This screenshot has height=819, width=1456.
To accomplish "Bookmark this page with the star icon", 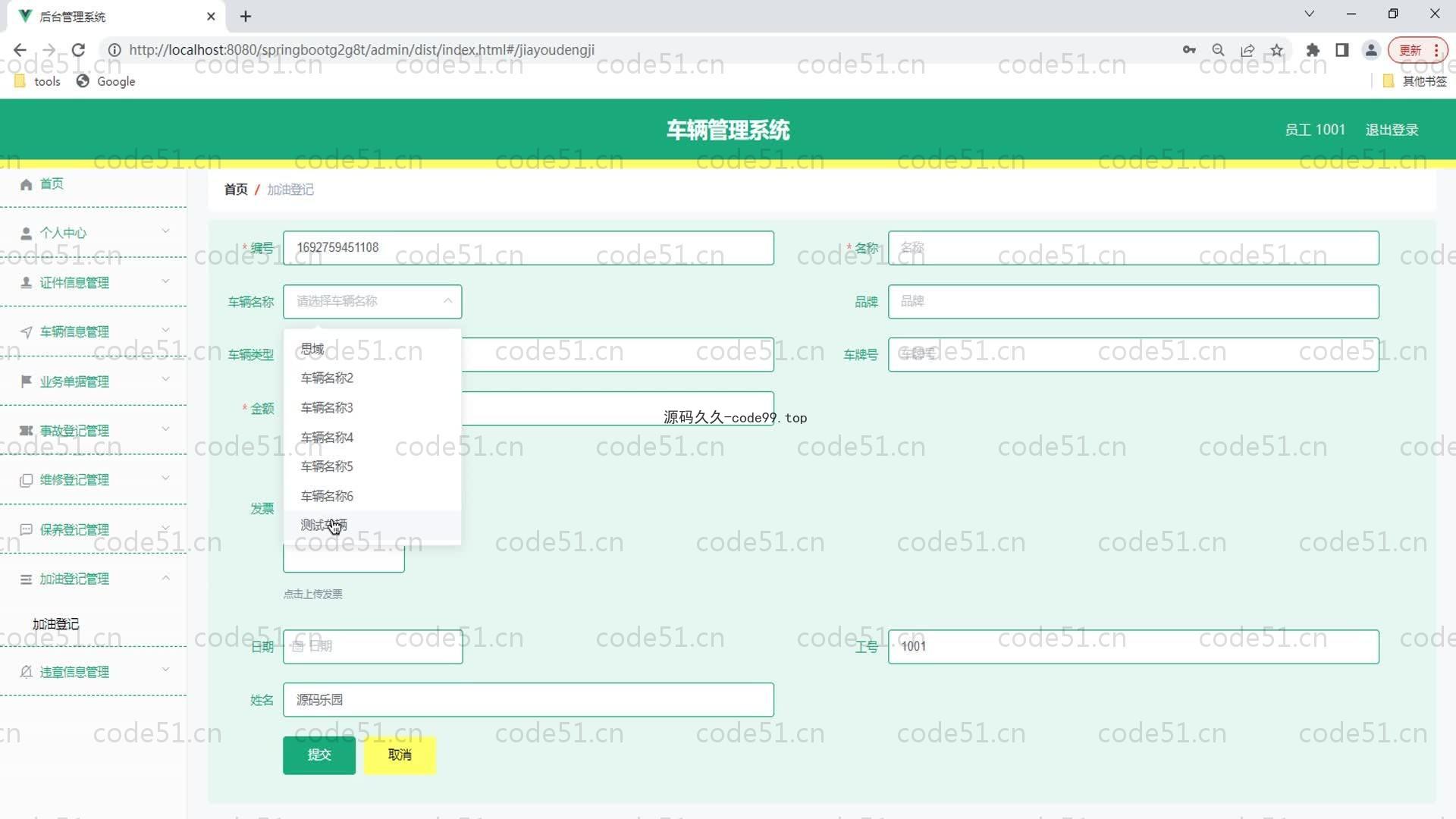I will pos(1277,50).
